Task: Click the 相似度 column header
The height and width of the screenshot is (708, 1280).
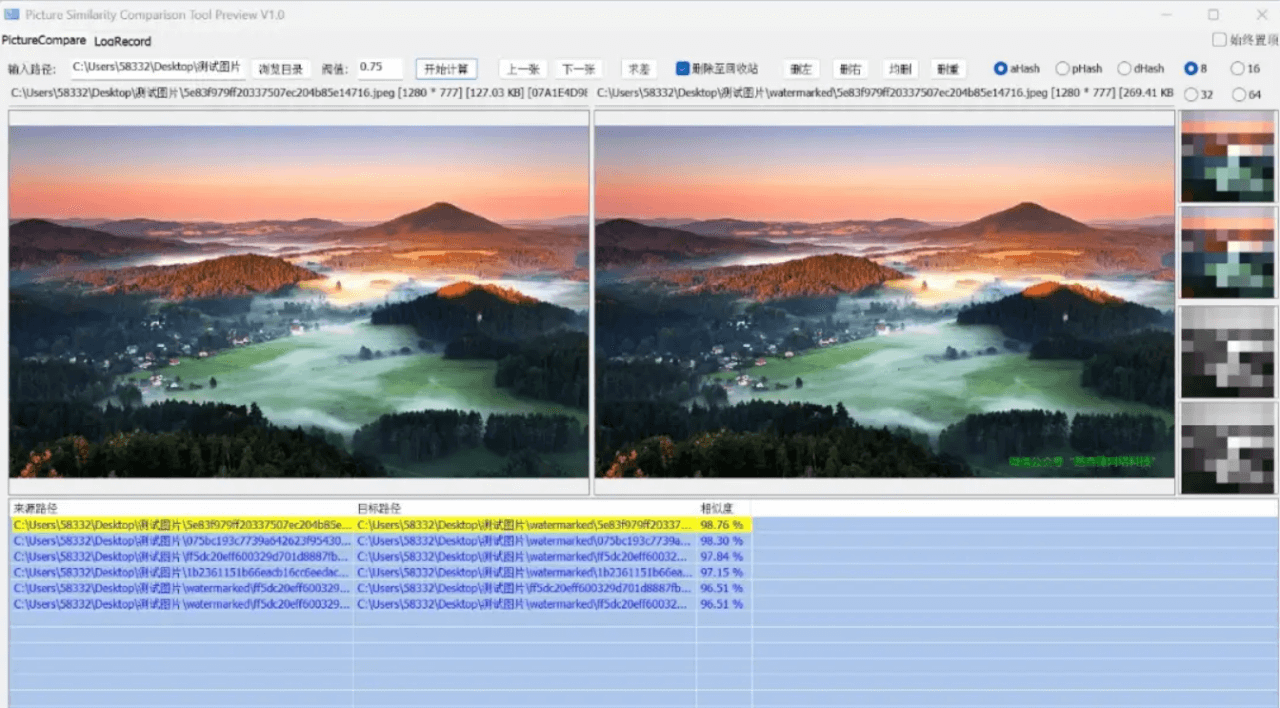Action: (718, 509)
